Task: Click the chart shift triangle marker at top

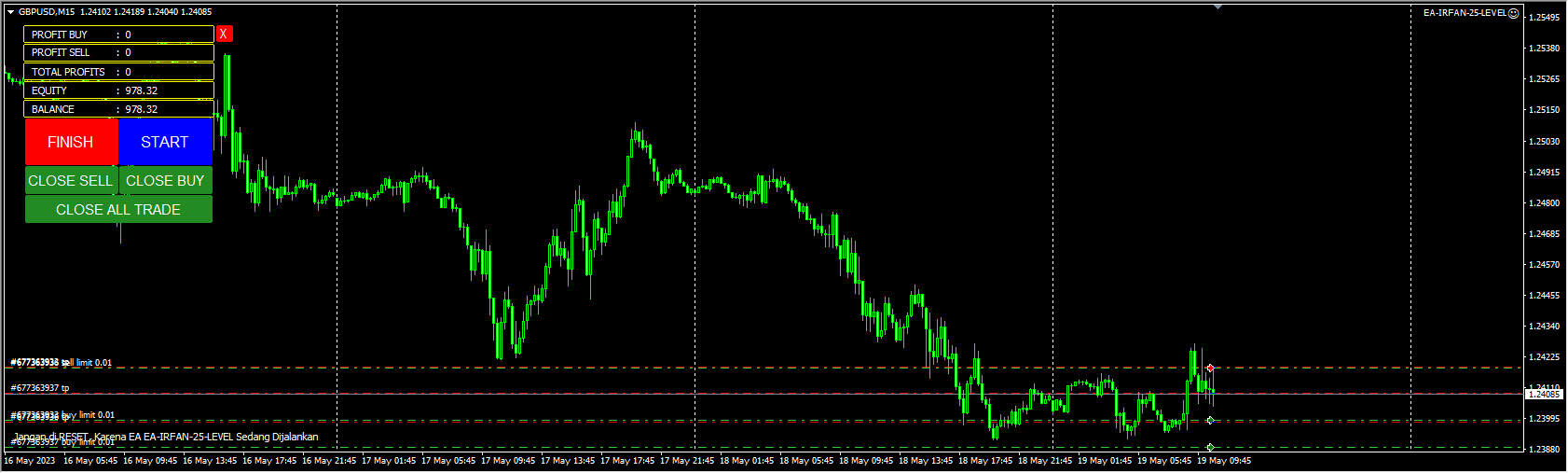Action: pos(1217,7)
